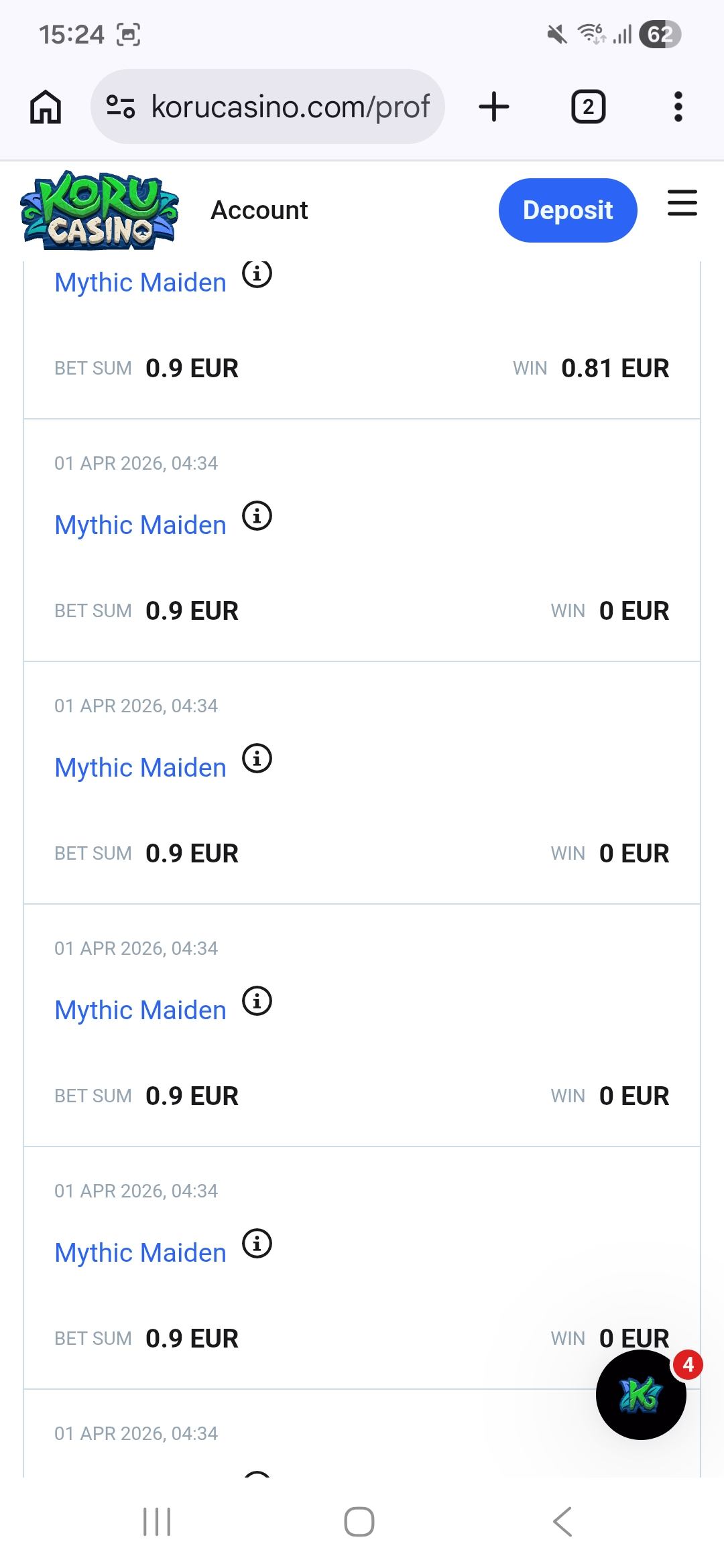Tap info icon on the first 0 EUR win entry
Image resolution: width=724 pixels, height=1568 pixels.
point(257,517)
